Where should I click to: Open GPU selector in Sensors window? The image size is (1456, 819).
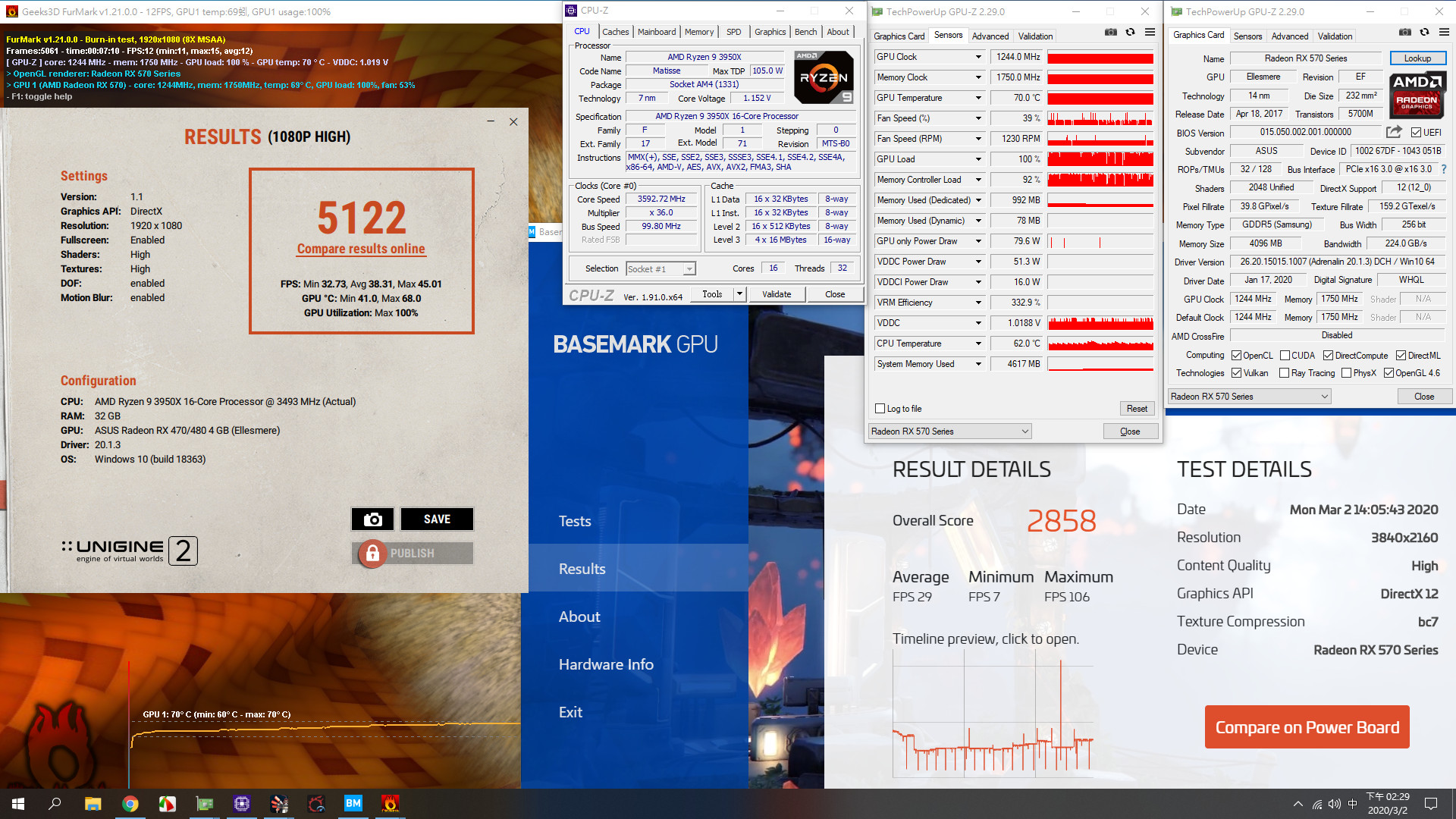pyautogui.click(x=950, y=431)
